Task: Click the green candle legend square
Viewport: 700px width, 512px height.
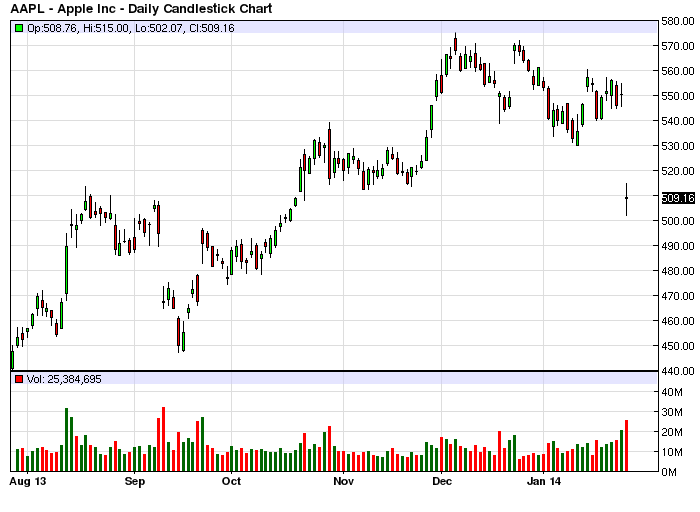Action: coord(19,28)
